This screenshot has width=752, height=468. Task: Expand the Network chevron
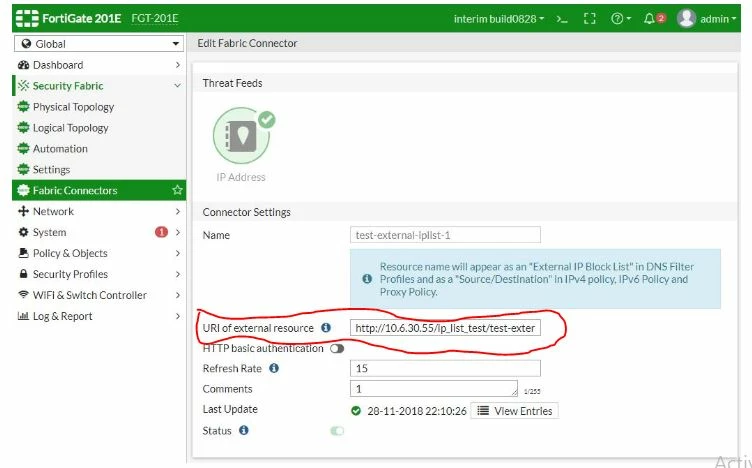pos(177,211)
